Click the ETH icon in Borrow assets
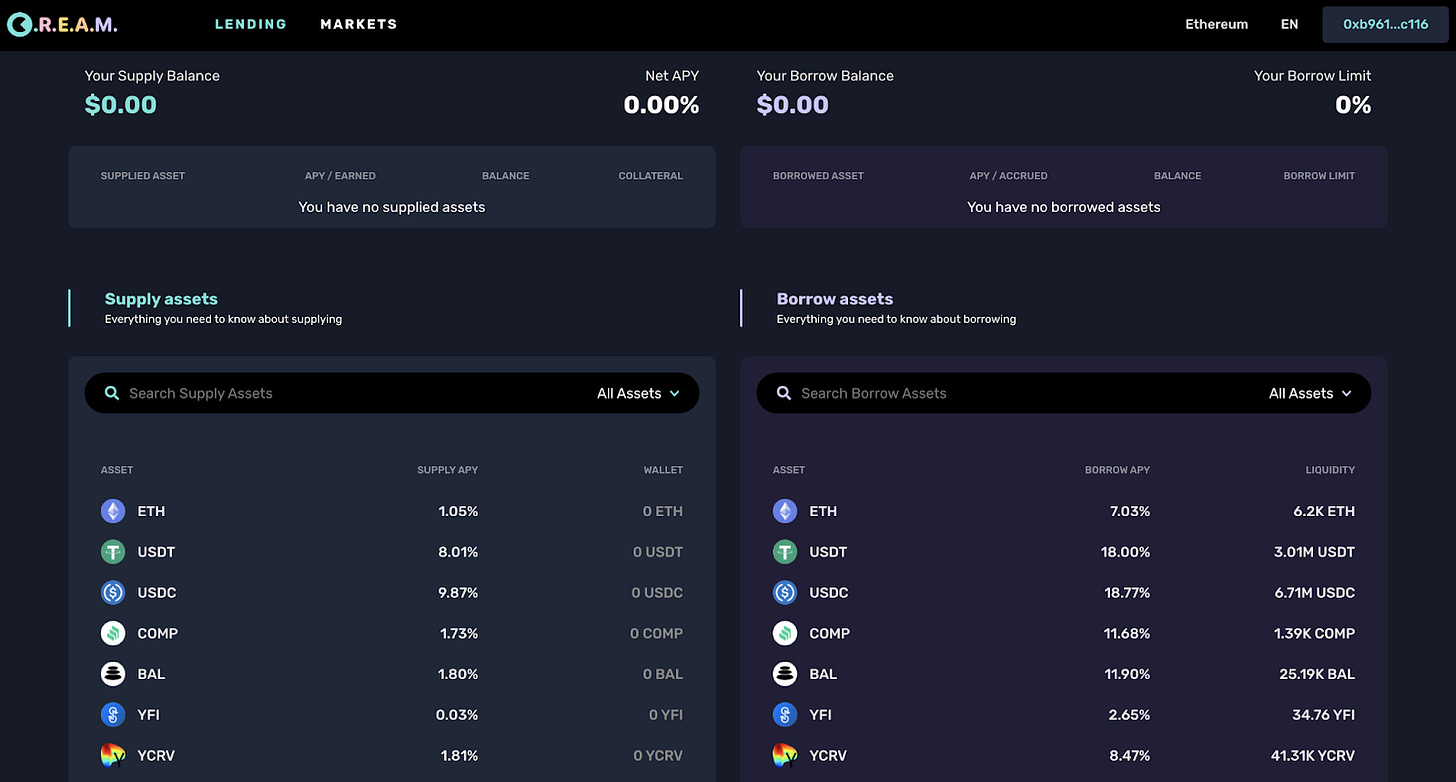The width and height of the screenshot is (1456, 782). click(785, 511)
